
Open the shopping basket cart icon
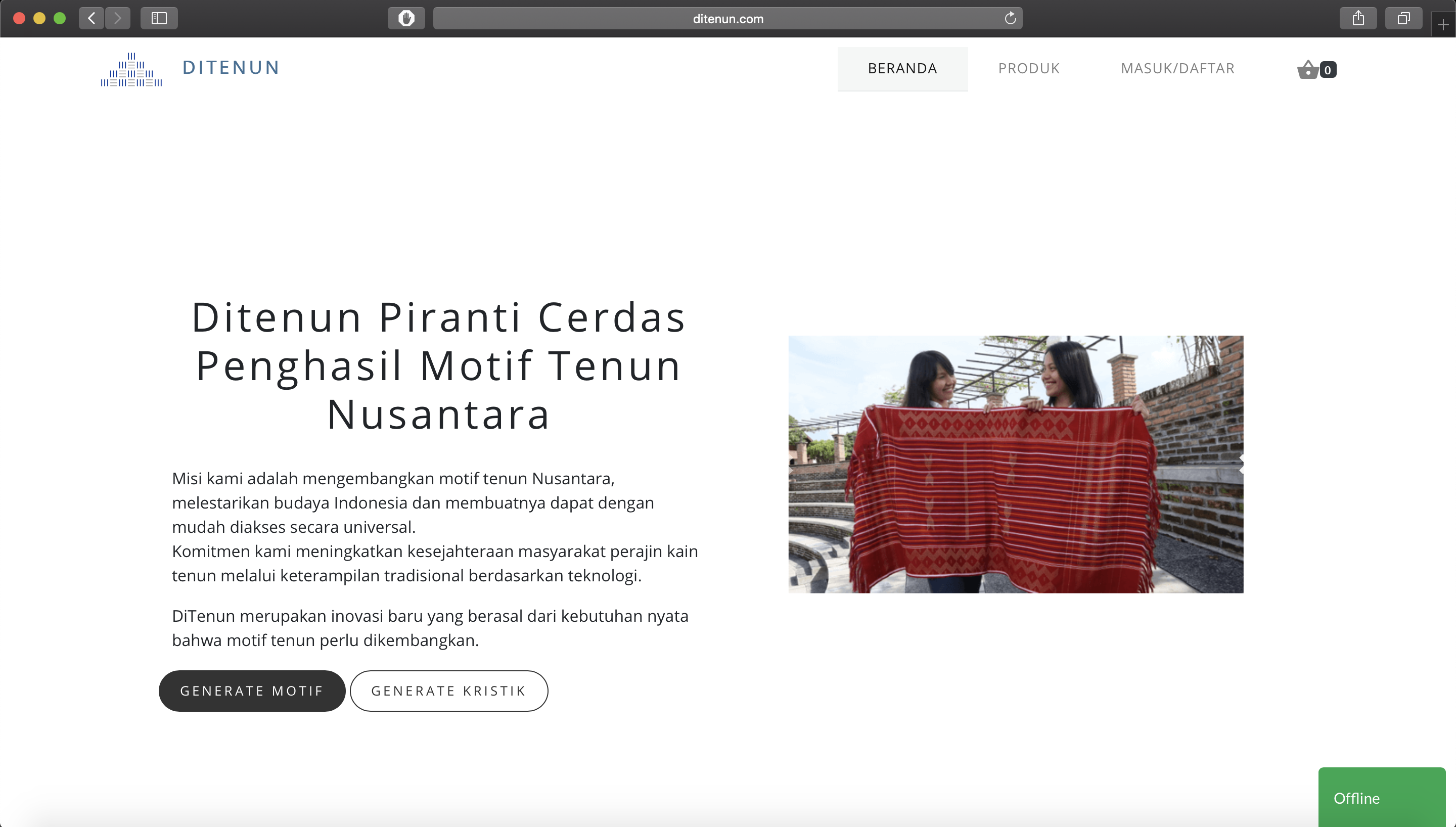[1308, 69]
